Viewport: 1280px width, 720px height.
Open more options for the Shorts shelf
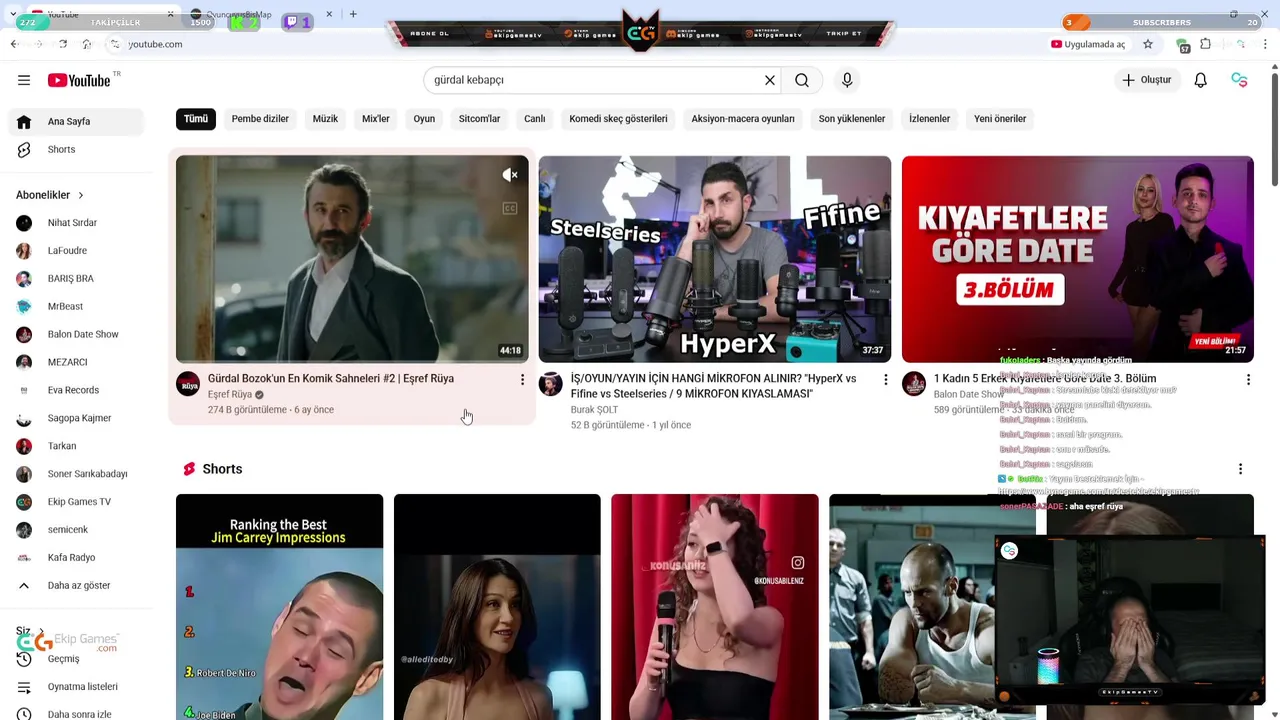pyautogui.click(x=1240, y=469)
